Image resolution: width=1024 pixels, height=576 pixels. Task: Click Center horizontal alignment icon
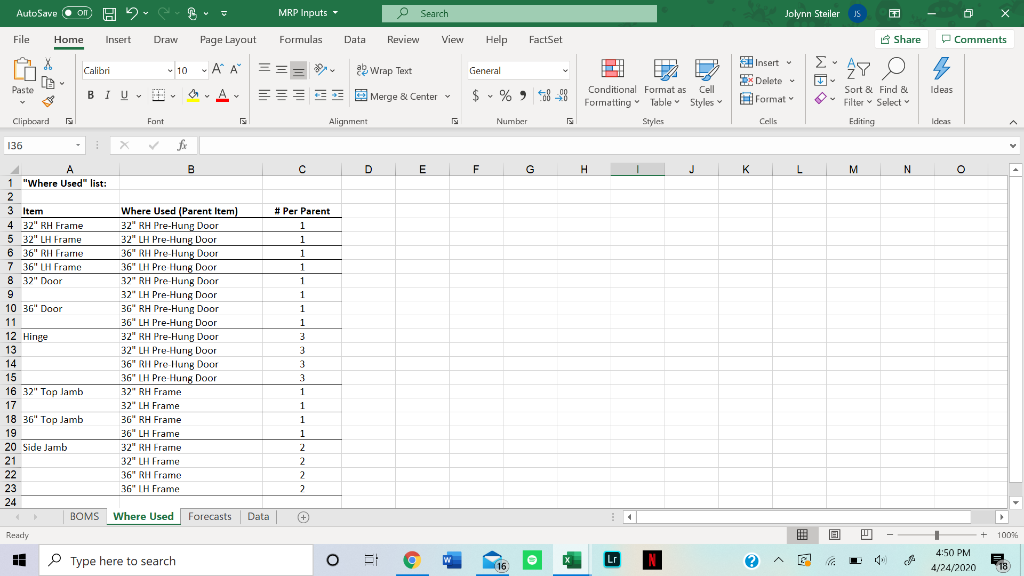pyautogui.click(x=281, y=95)
